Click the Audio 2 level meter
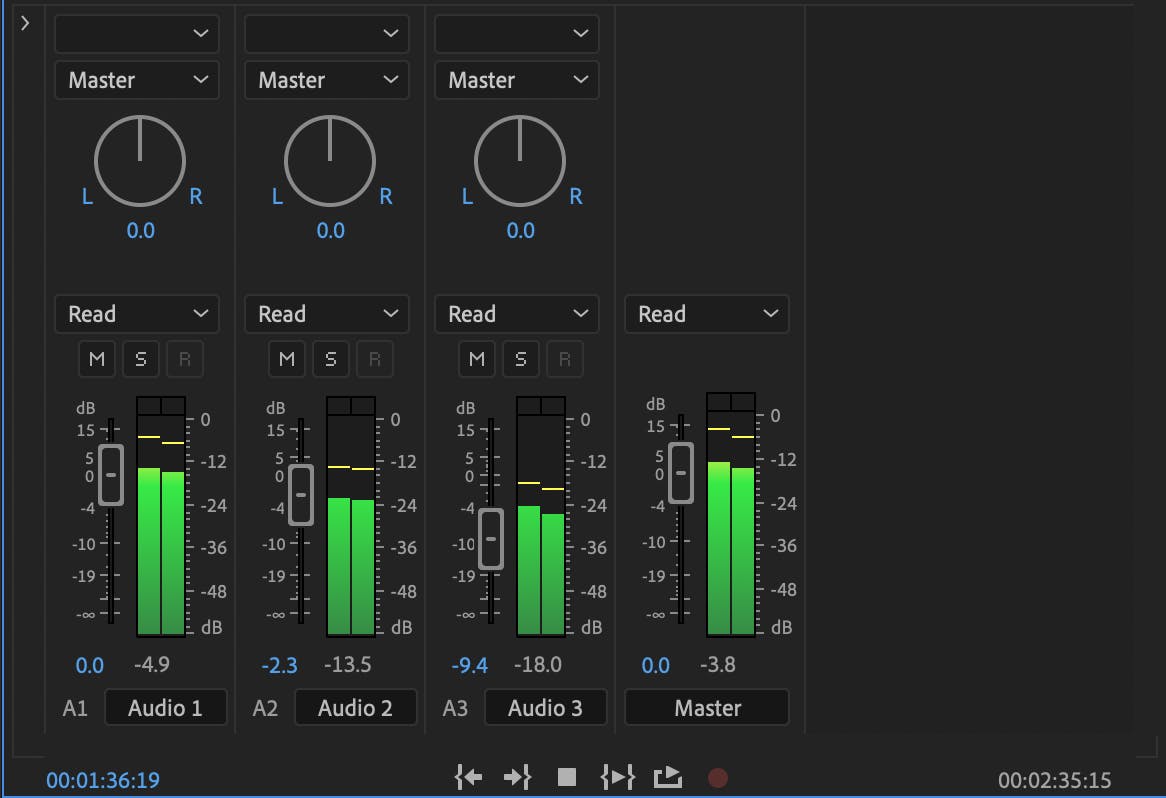The width and height of the screenshot is (1166, 798). (351, 517)
